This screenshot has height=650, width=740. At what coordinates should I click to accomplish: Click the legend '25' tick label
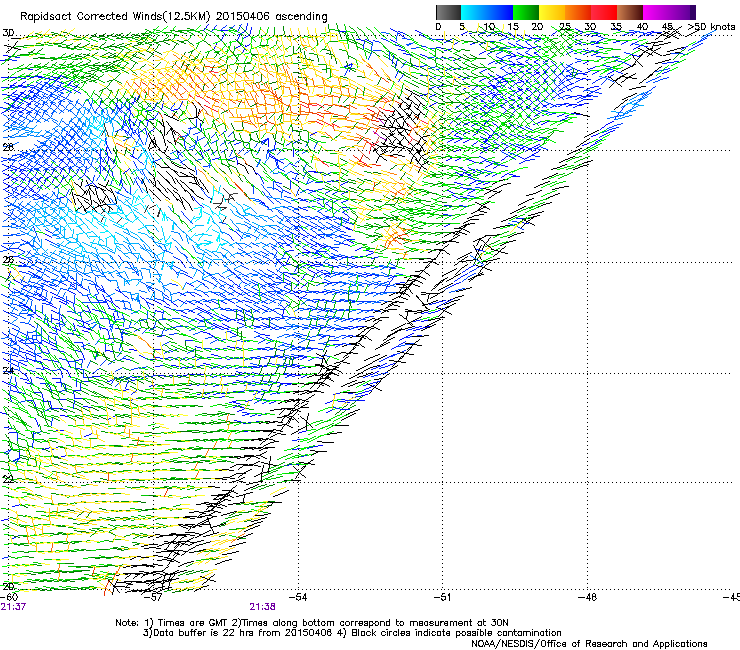565,27
